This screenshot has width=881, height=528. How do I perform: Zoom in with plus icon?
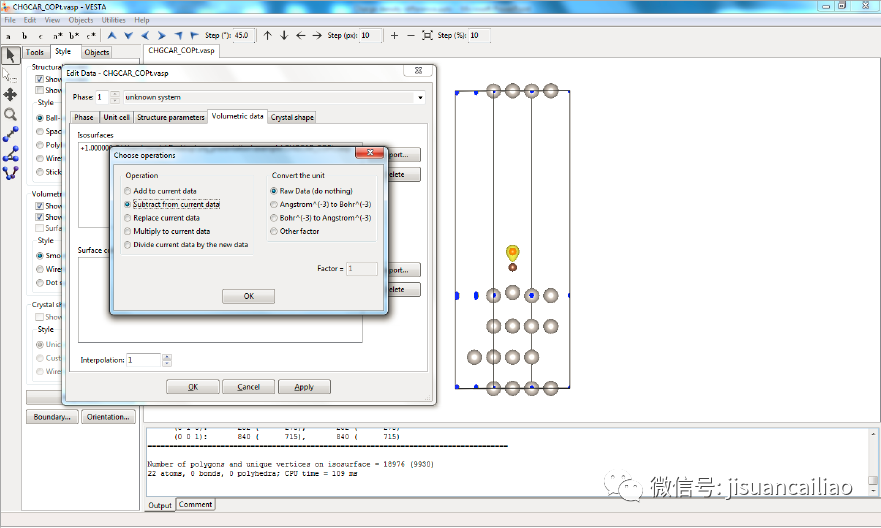(x=394, y=35)
